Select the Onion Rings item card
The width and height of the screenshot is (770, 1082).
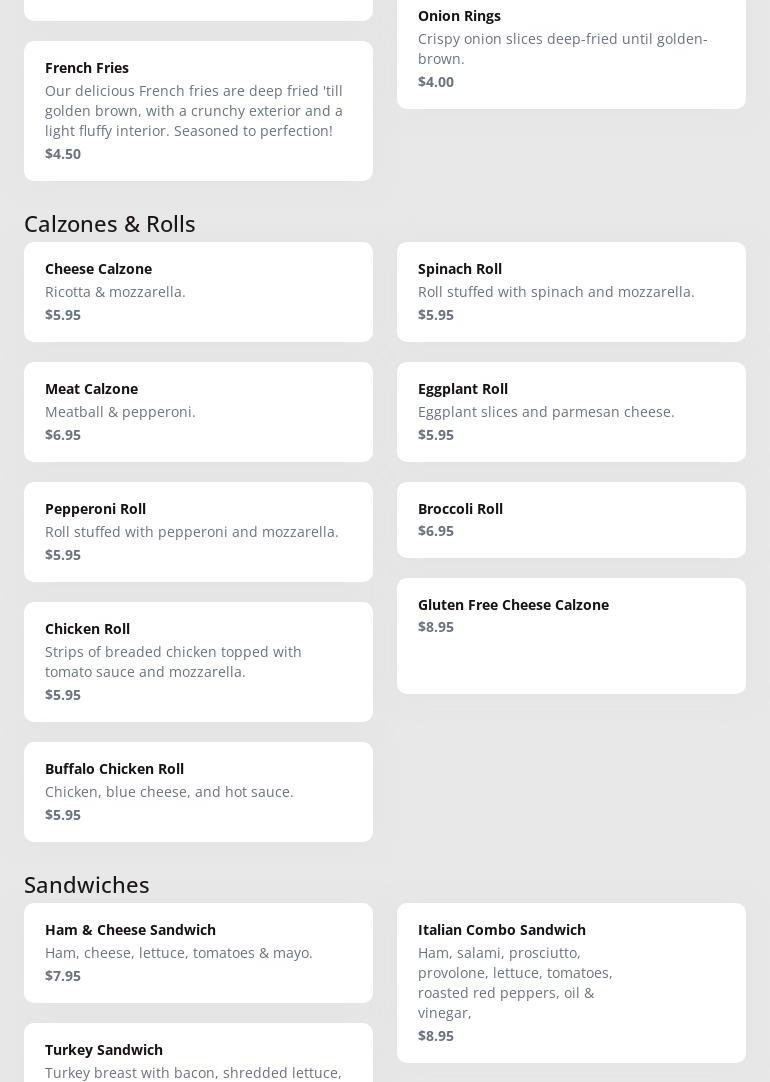coord(571,50)
